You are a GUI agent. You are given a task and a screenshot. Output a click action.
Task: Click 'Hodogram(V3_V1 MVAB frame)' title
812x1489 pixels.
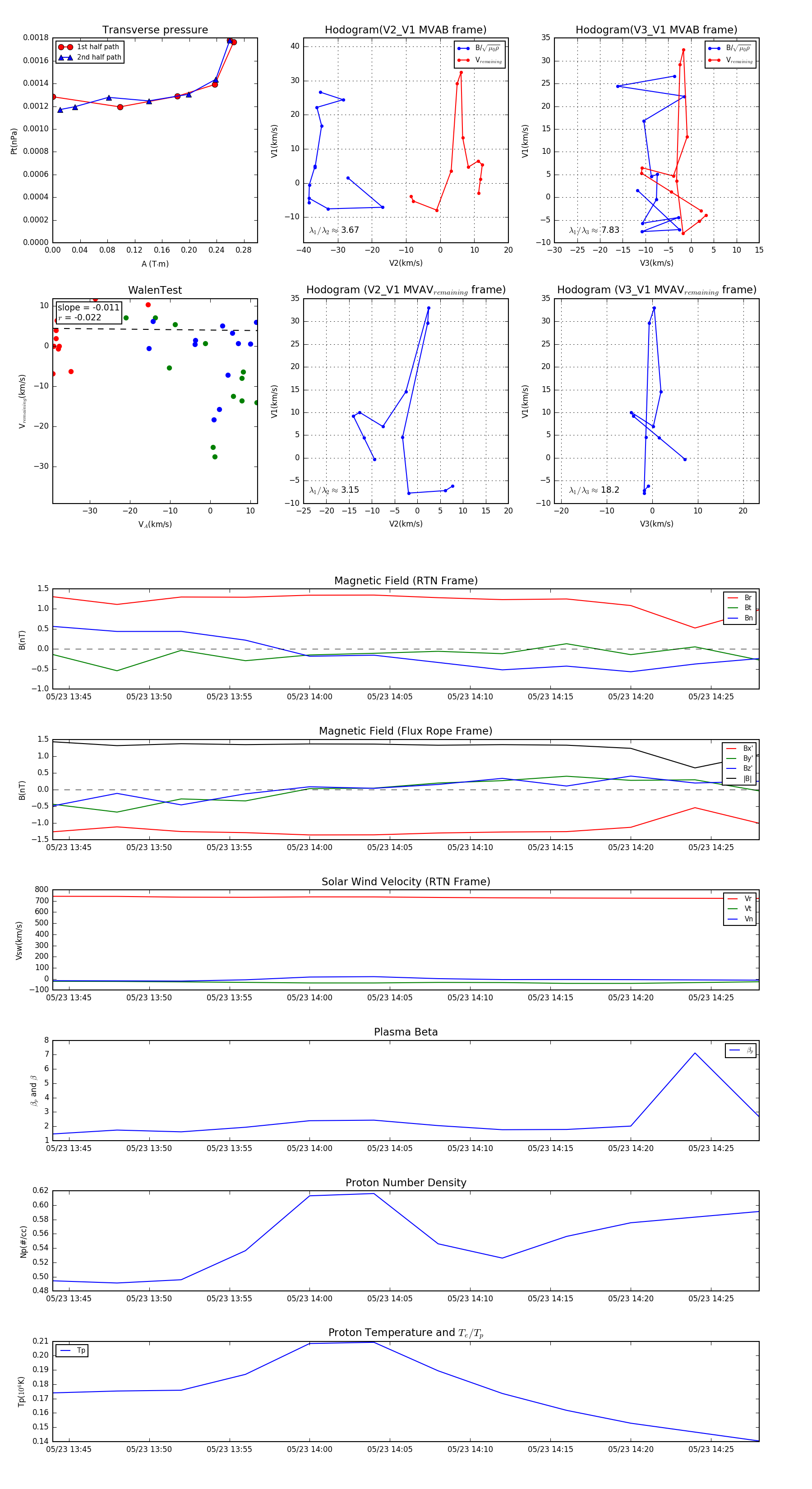[656, 30]
